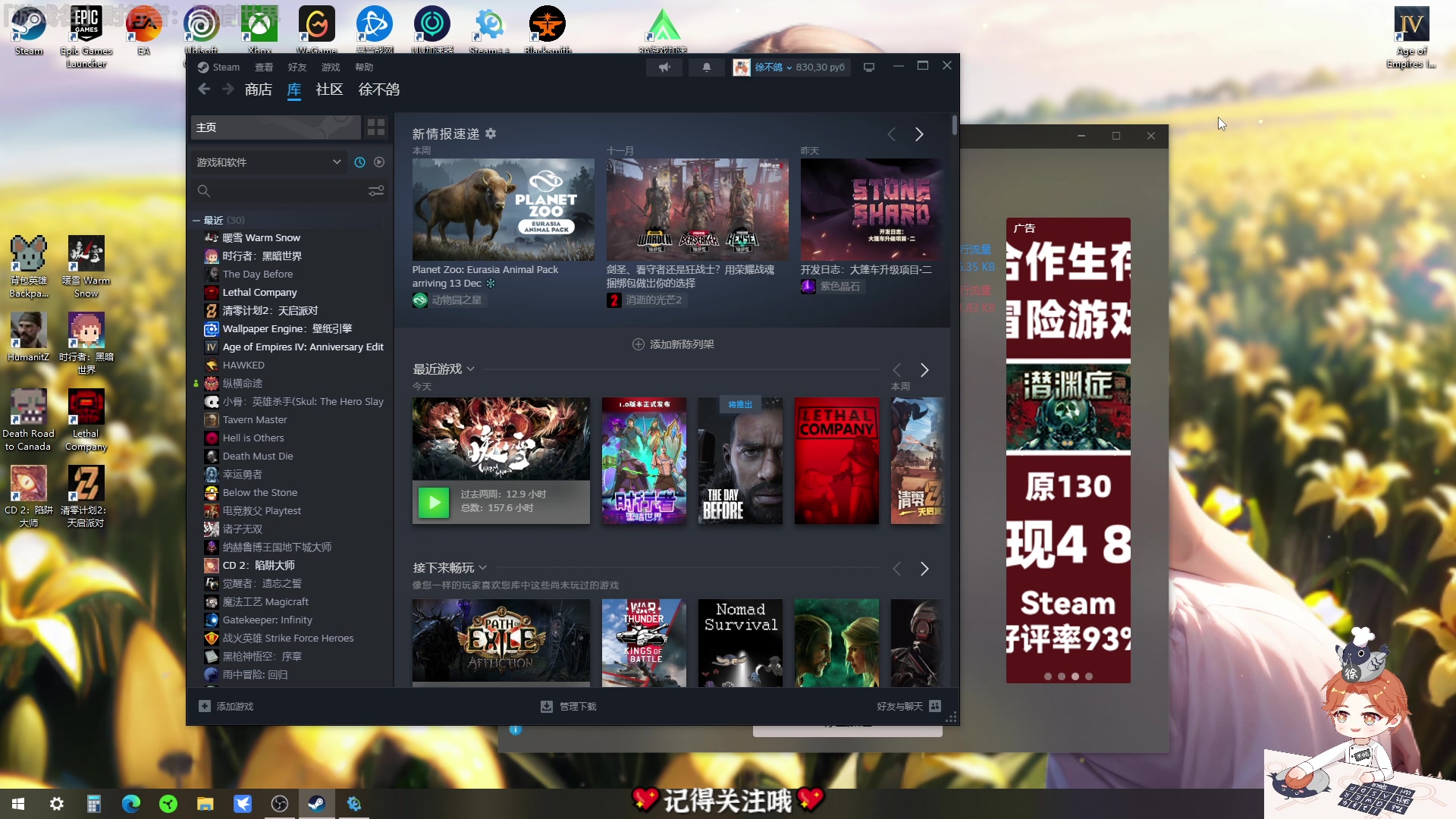Open the Play Next shelf dropdown
The height and width of the screenshot is (819, 1456).
coord(483,567)
